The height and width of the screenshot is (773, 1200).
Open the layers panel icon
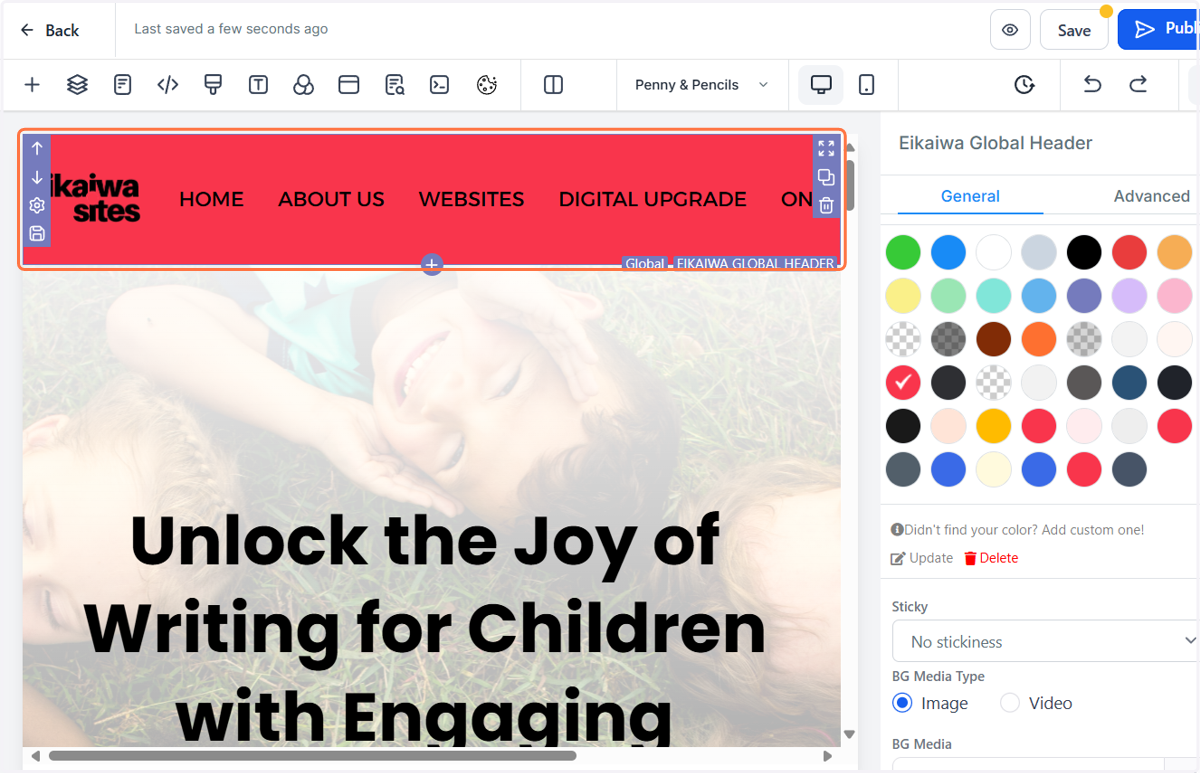pyautogui.click(x=77, y=85)
